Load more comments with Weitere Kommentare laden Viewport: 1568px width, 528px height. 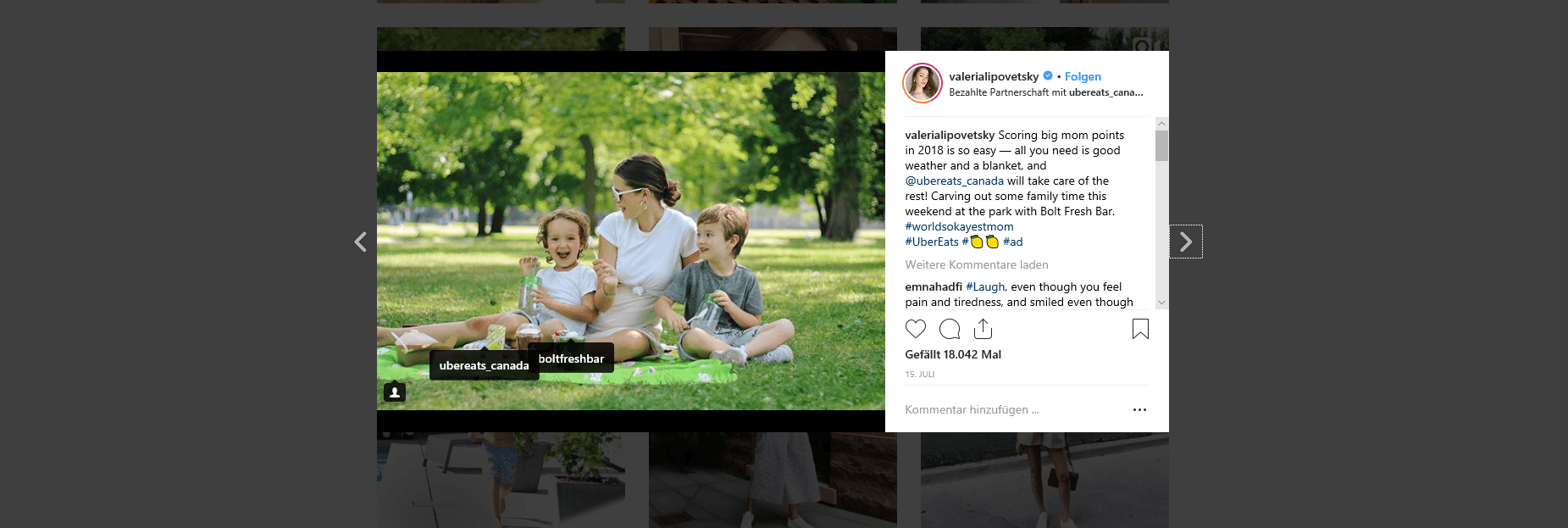(x=977, y=264)
